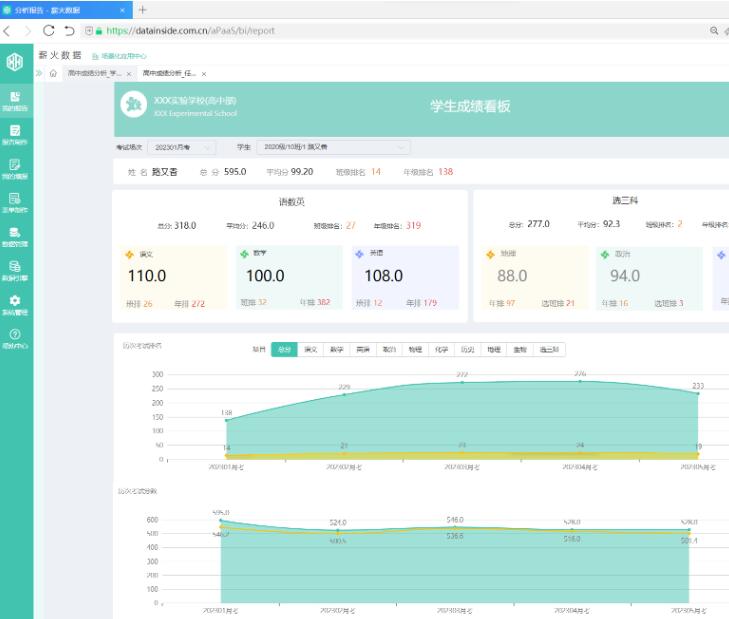This screenshot has height=619, width=729.
Task: Select 选三科 subject filter
Action: (x=550, y=350)
